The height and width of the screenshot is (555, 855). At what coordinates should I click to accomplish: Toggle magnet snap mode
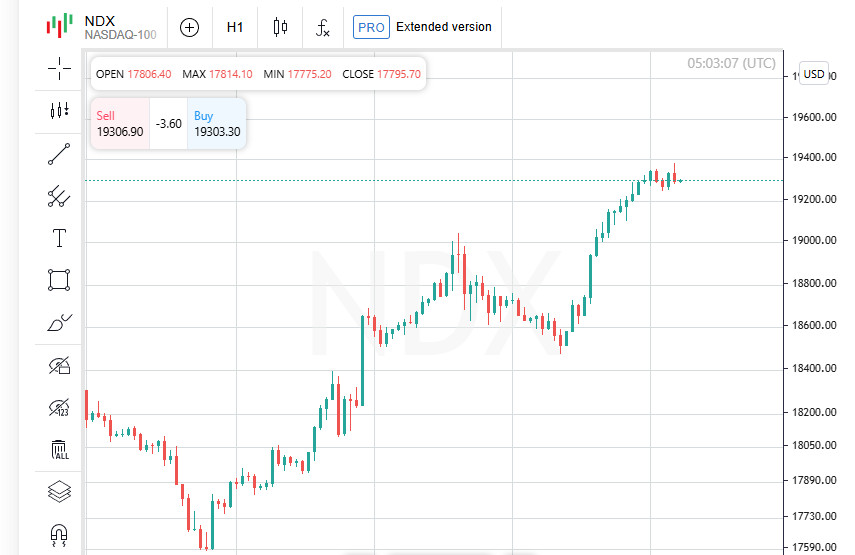point(59,534)
